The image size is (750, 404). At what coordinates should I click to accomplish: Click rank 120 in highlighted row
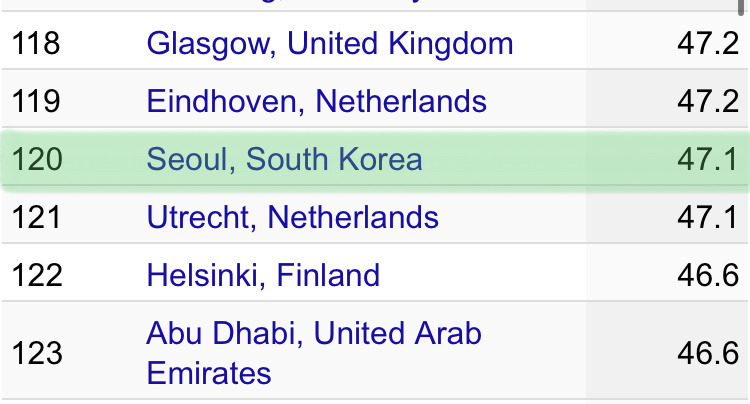pyautogui.click(x=36, y=159)
